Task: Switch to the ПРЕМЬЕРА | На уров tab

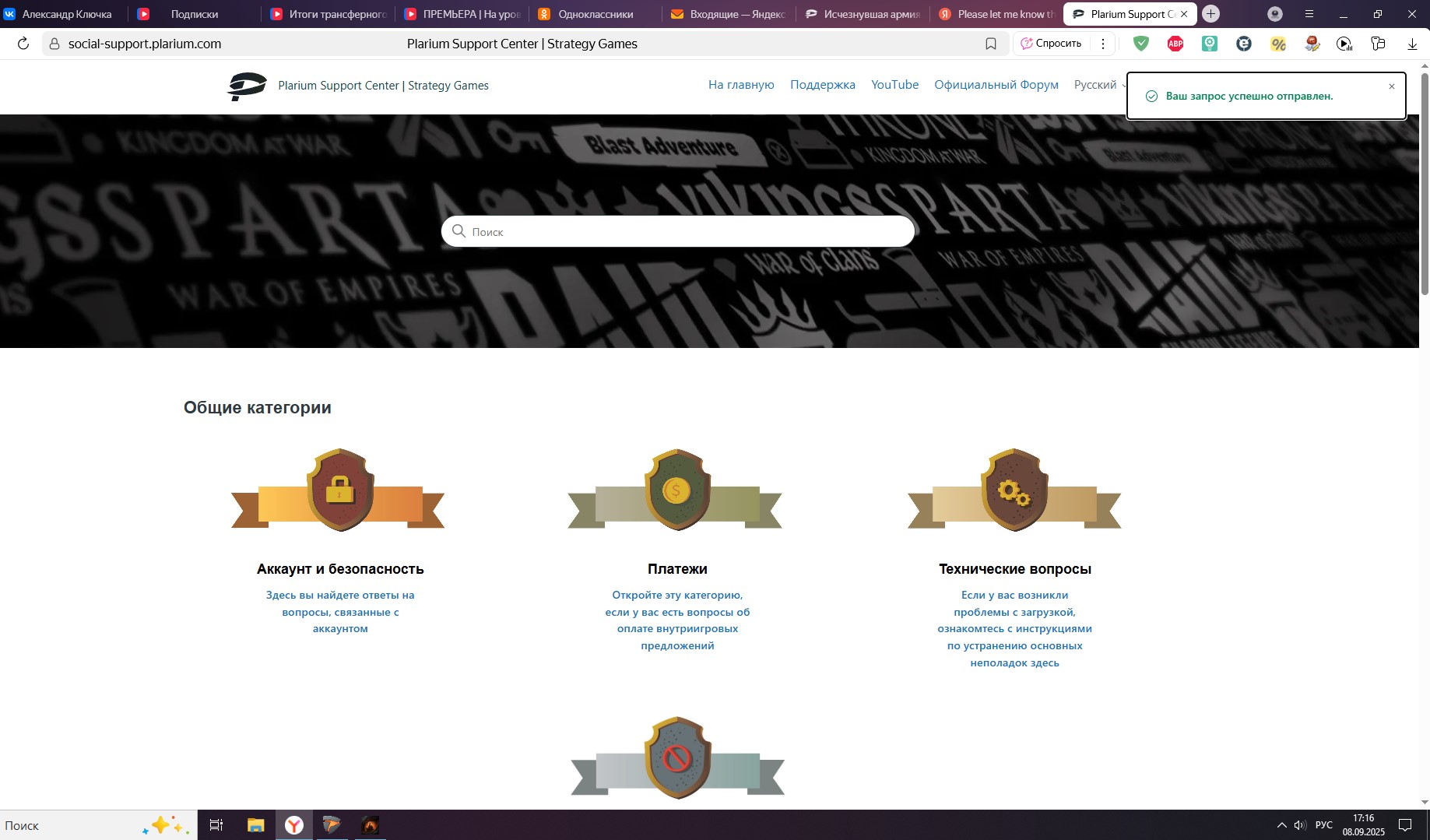Action: point(463,14)
